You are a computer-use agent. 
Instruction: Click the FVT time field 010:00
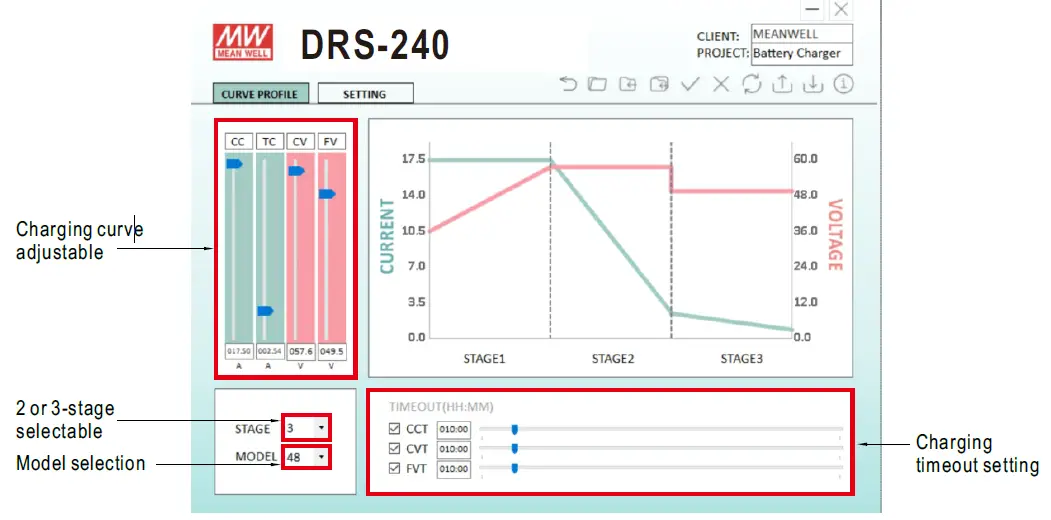coord(454,469)
